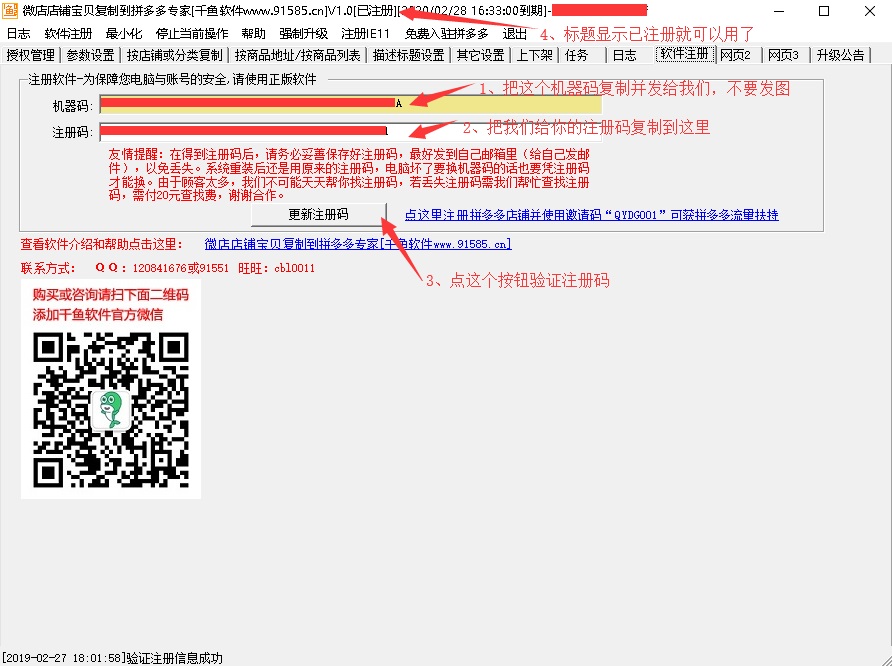892x666 pixels.
Task: Click the 更新注册码 button
Action: (319, 214)
